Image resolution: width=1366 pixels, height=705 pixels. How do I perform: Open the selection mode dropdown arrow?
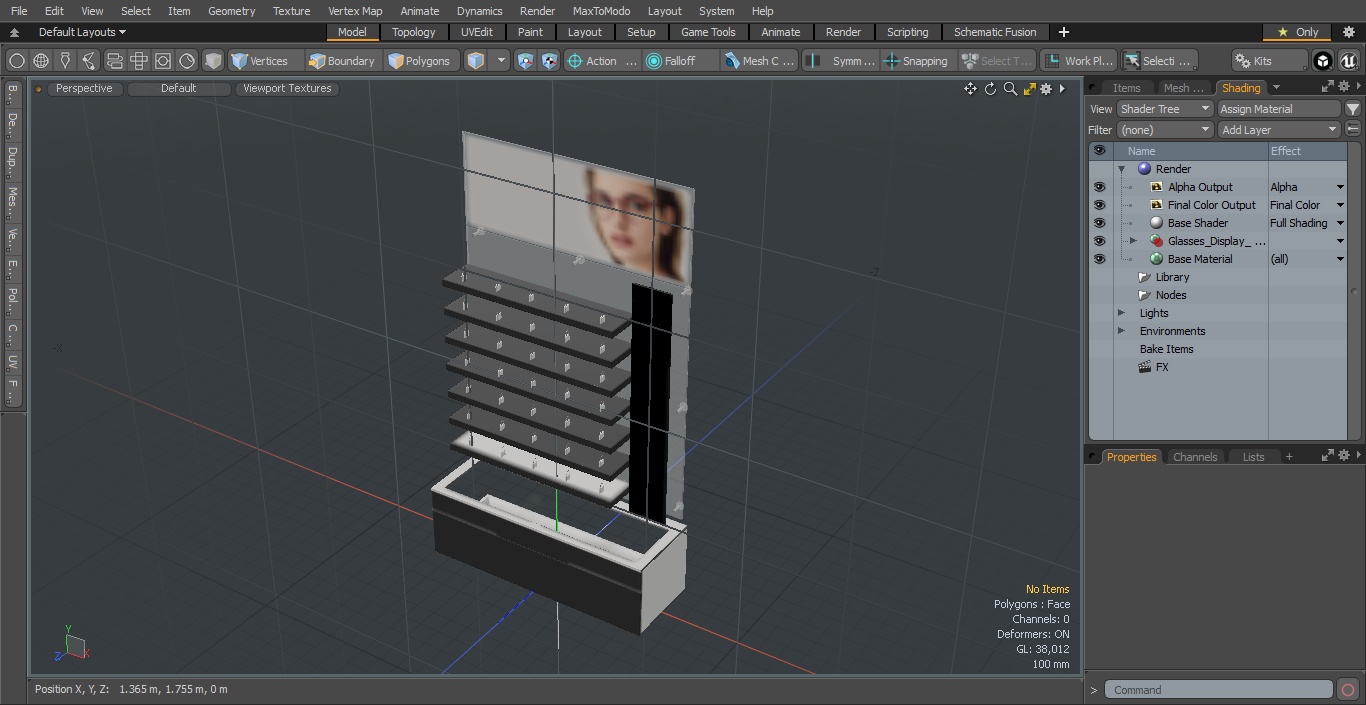pos(501,61)
